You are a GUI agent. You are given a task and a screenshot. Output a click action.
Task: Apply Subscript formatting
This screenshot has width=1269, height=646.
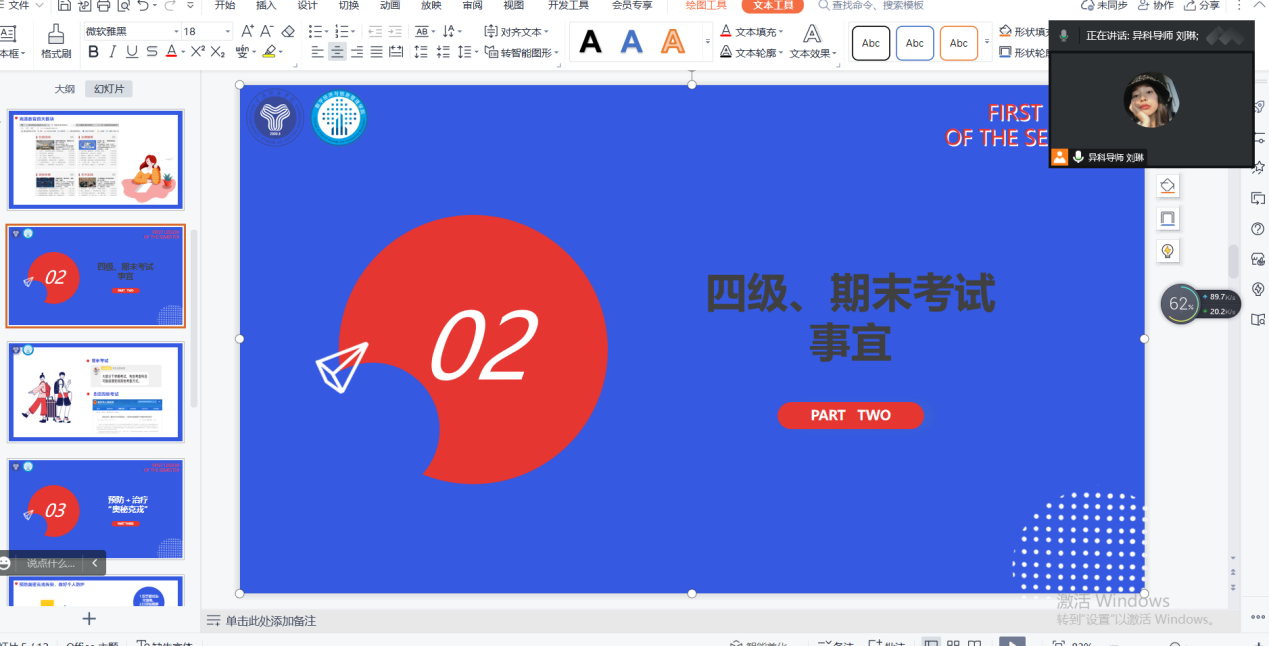[216, 51]
